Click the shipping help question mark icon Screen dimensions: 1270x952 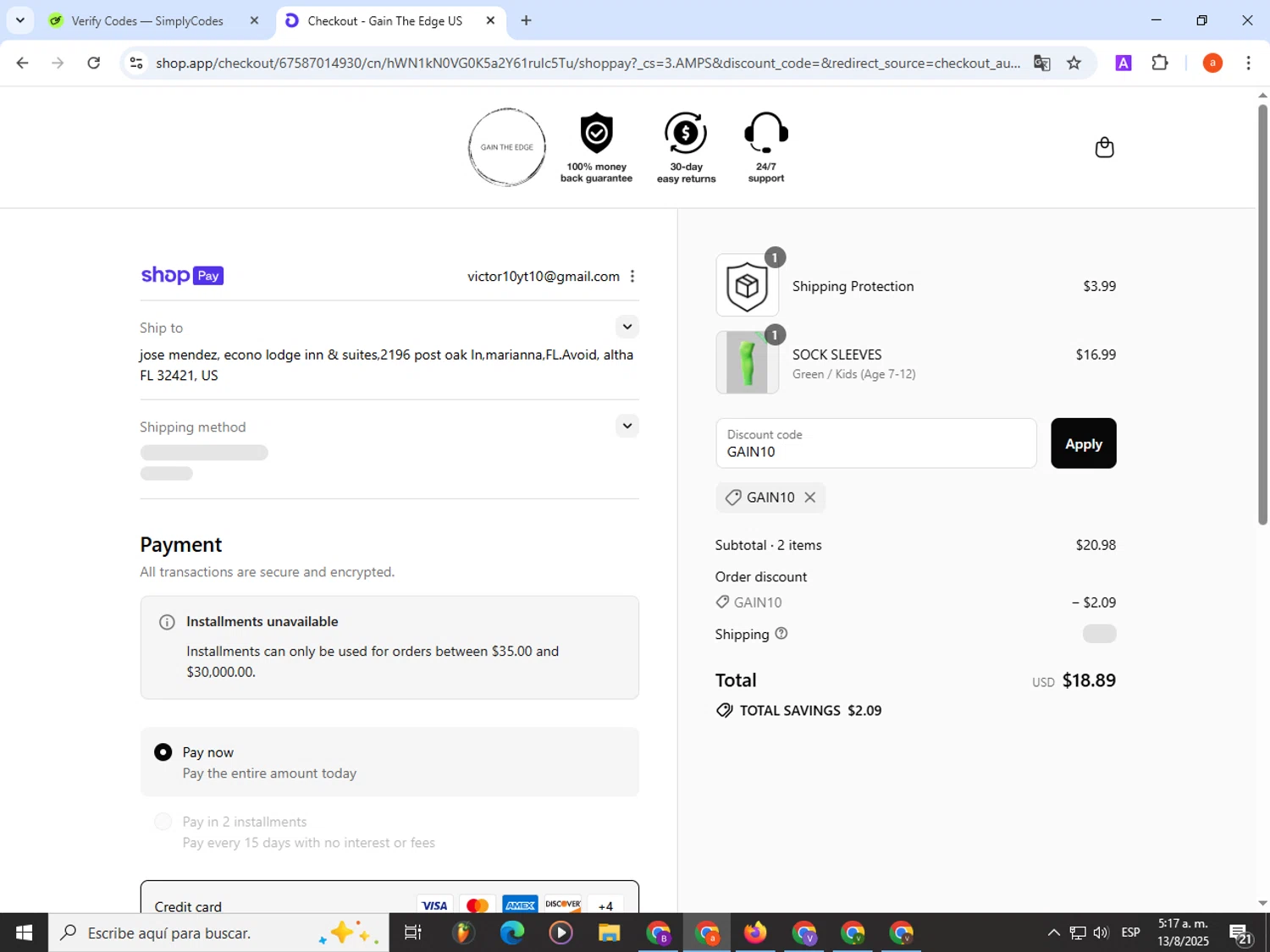tap(781, 633)
